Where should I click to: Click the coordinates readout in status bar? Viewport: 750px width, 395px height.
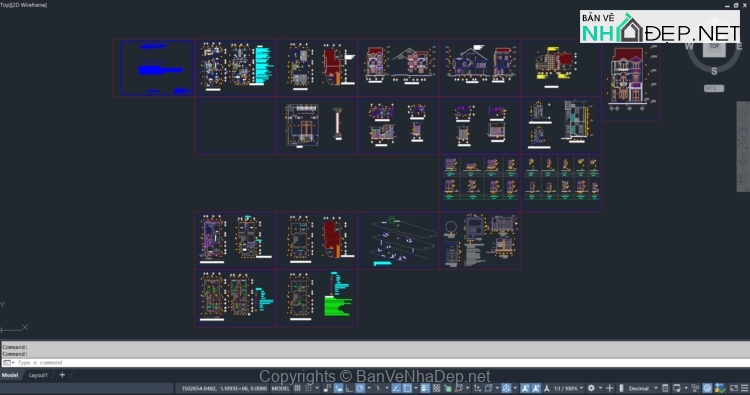point(224,388)
